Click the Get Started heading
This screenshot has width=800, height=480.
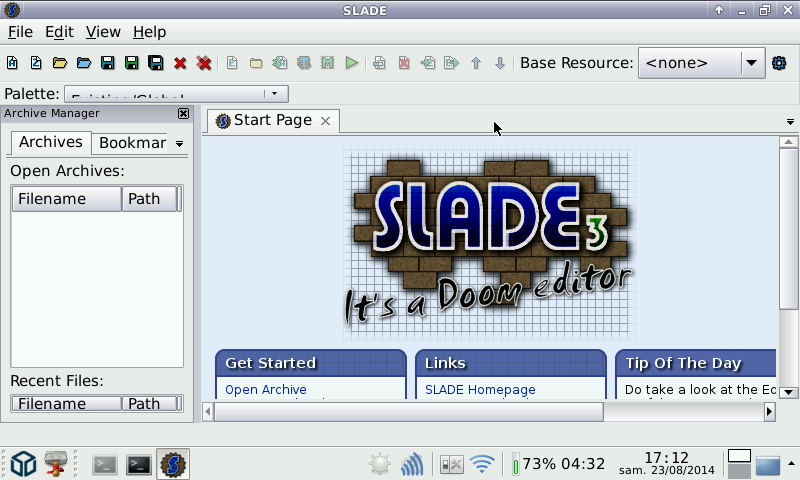(270, 363)
